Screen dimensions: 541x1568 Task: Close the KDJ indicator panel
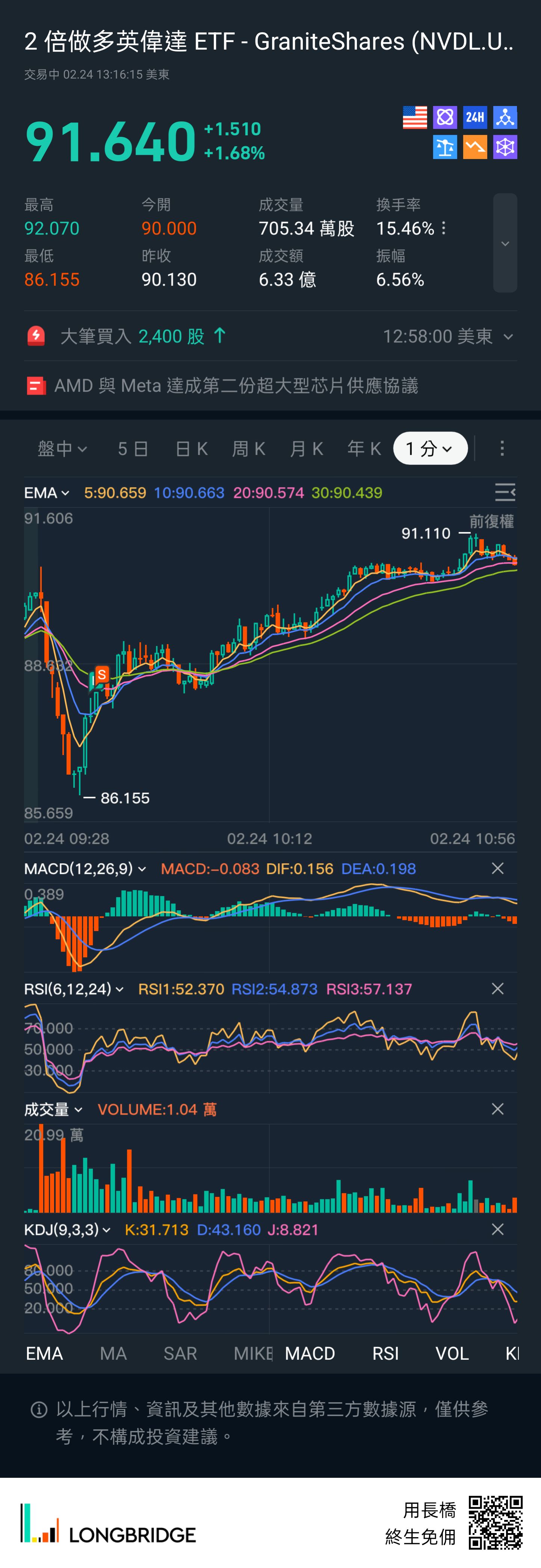pyautogui.click(x=497, y=1230)
